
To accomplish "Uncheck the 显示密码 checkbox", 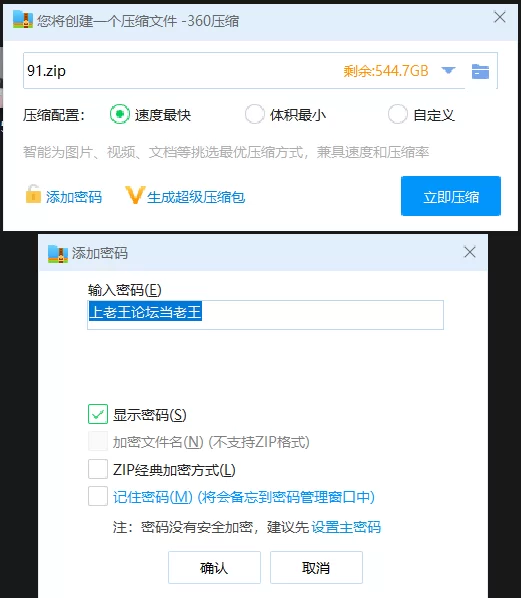I will click(98, 415).
